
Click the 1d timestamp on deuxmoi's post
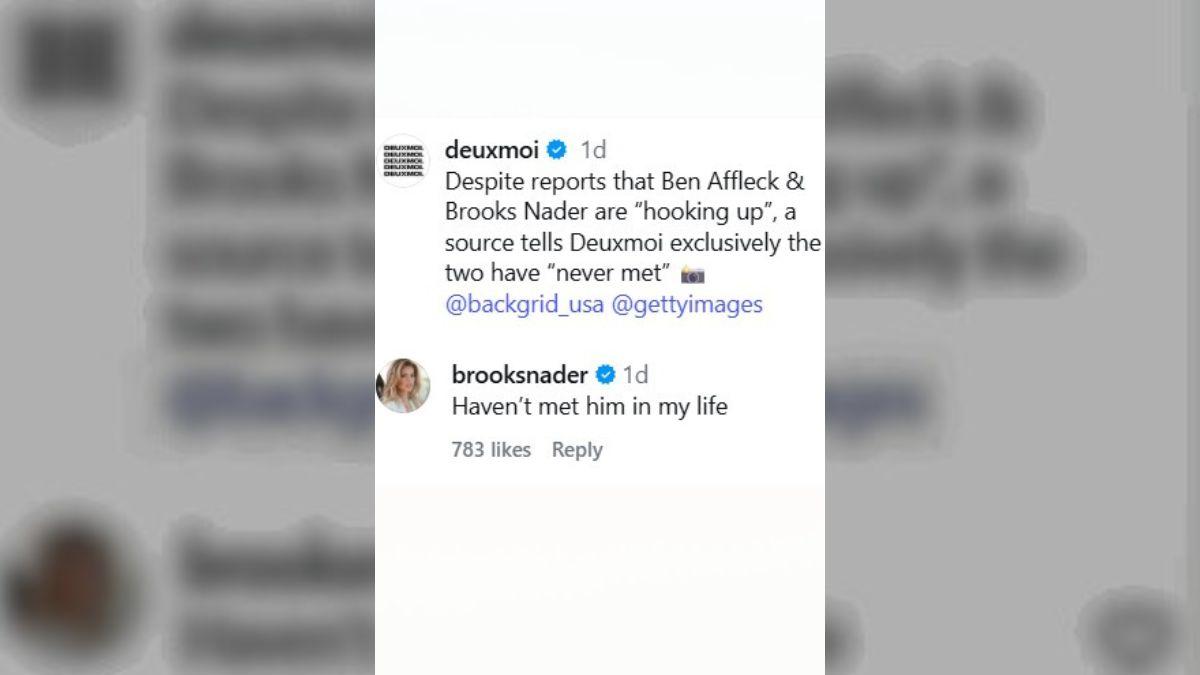click(592, 149)
